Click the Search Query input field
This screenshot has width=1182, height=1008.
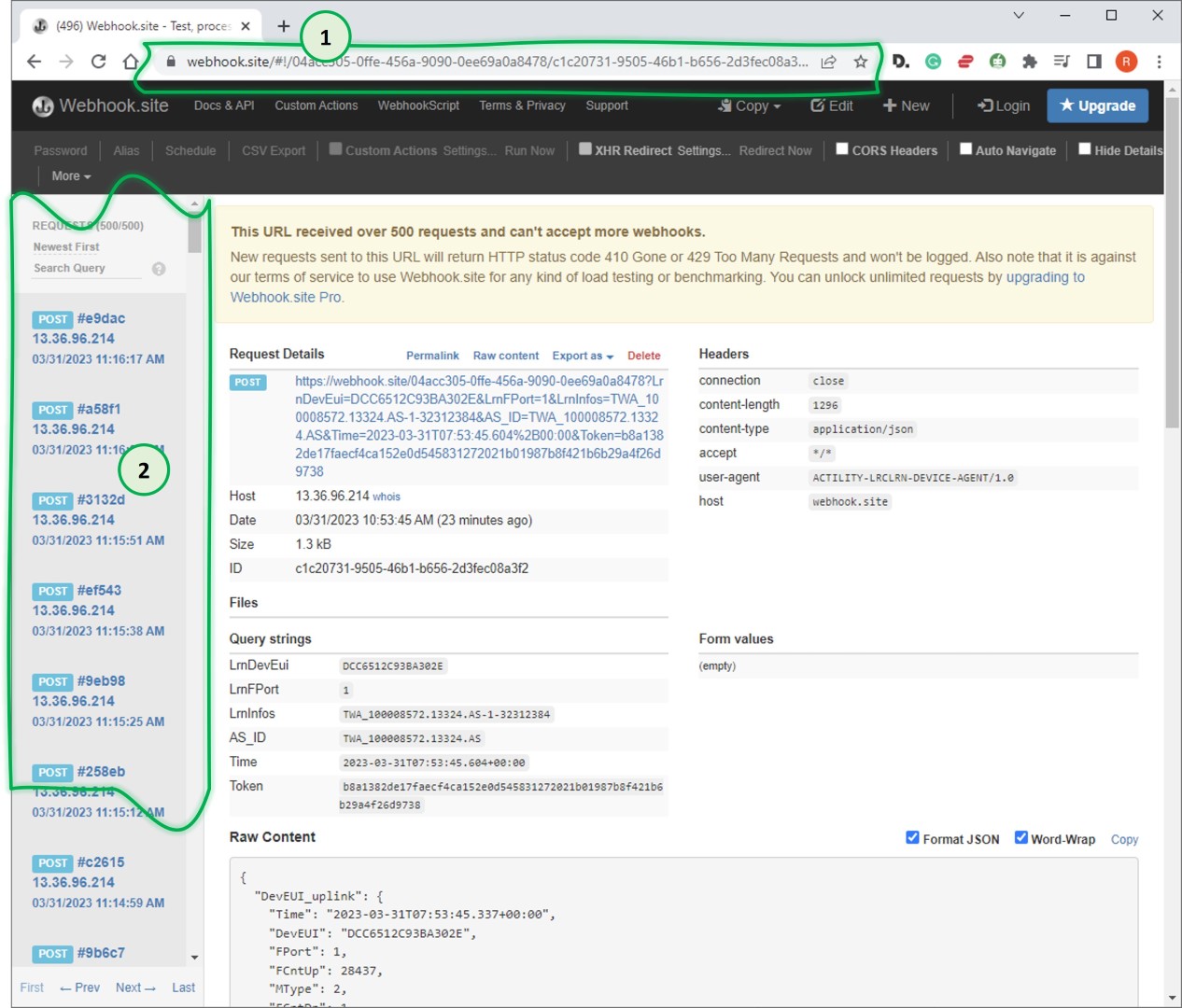[87, 268]
